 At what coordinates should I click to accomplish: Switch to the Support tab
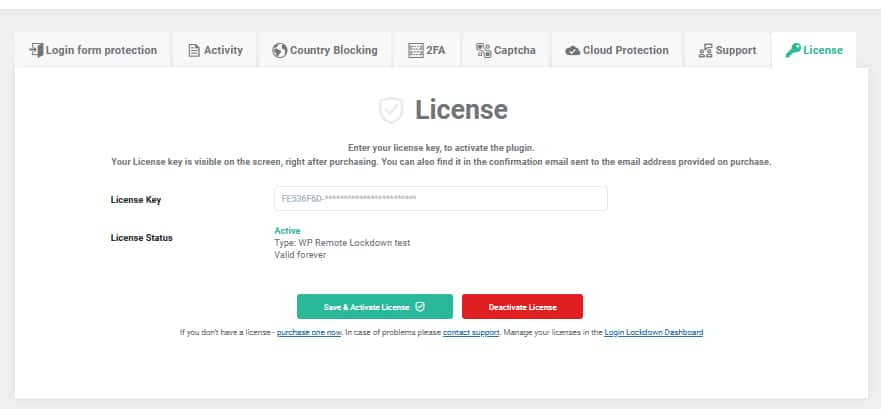coord(727,50)
